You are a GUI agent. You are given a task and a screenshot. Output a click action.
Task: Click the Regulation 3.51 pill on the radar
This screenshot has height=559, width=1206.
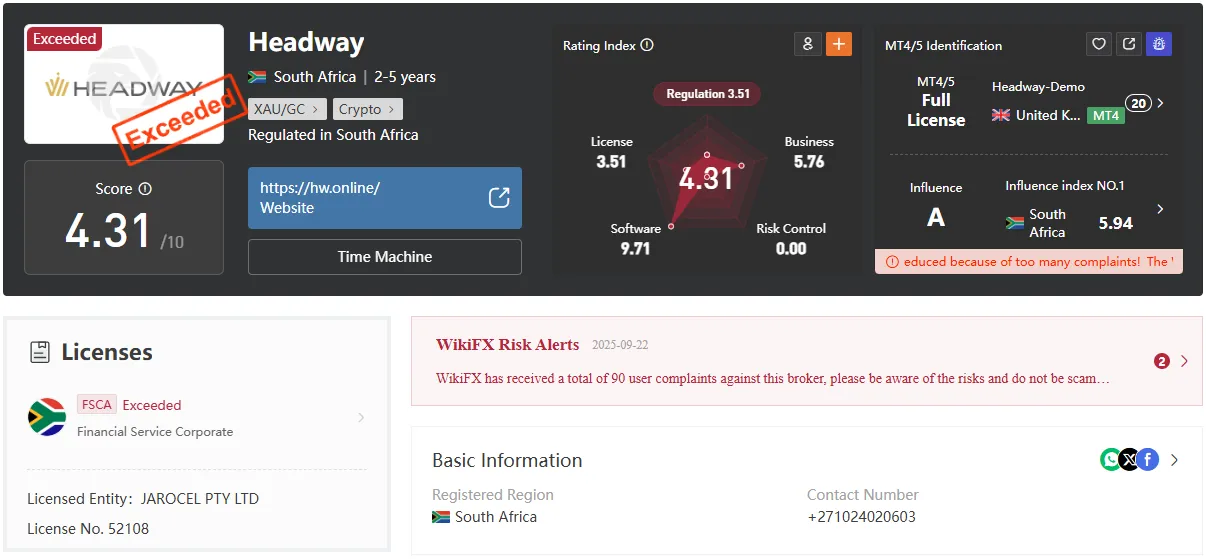click(707, 94)
